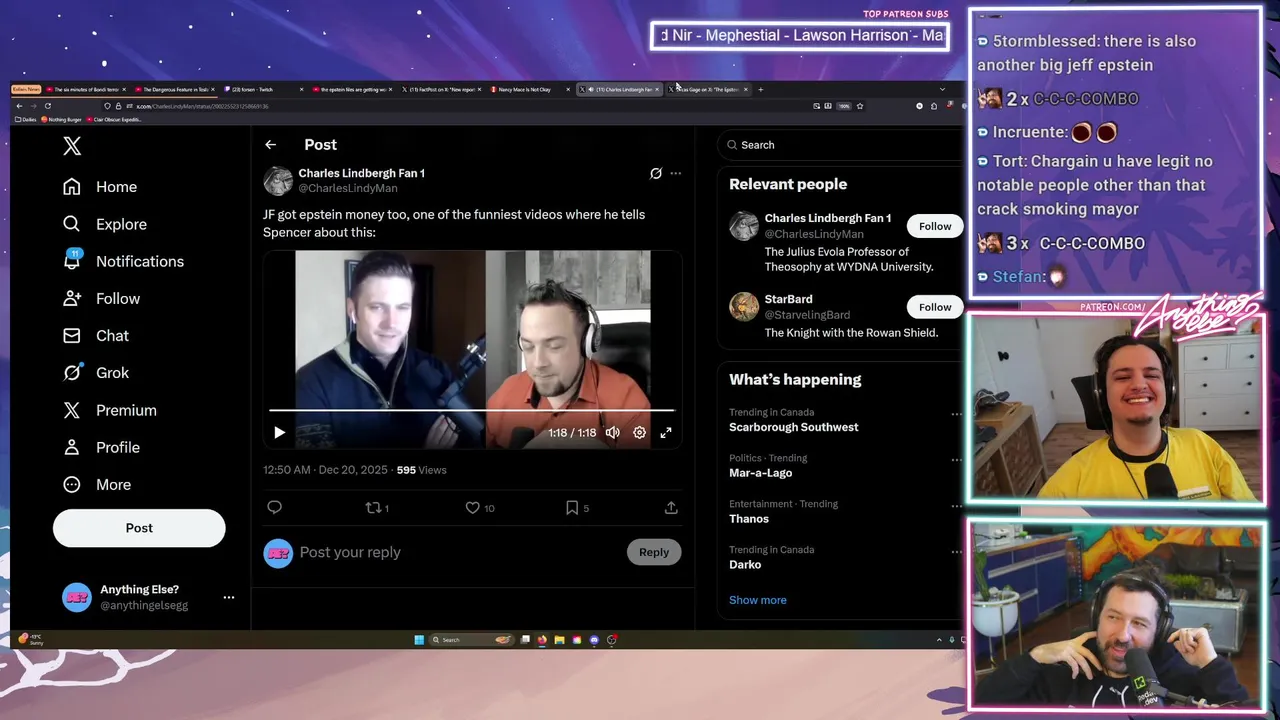The height and width of the screenshot is (720, 1280).
Task: Click Show more under What's happening
Action: pyautogui.click(x=758, y=600)
